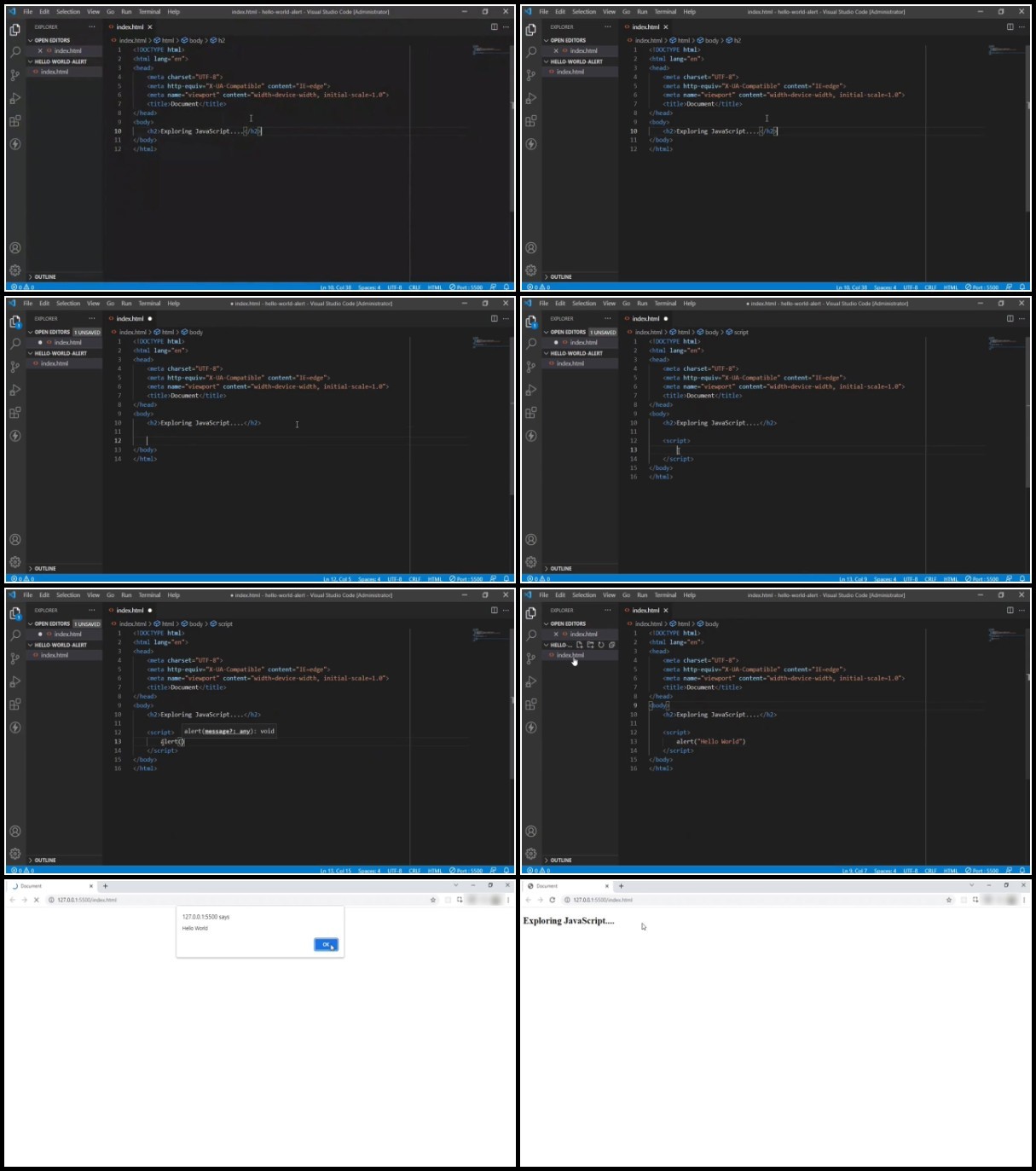
Task: Close Document tab in browser showing Exploring JavaScript
Action: point(606,886)
